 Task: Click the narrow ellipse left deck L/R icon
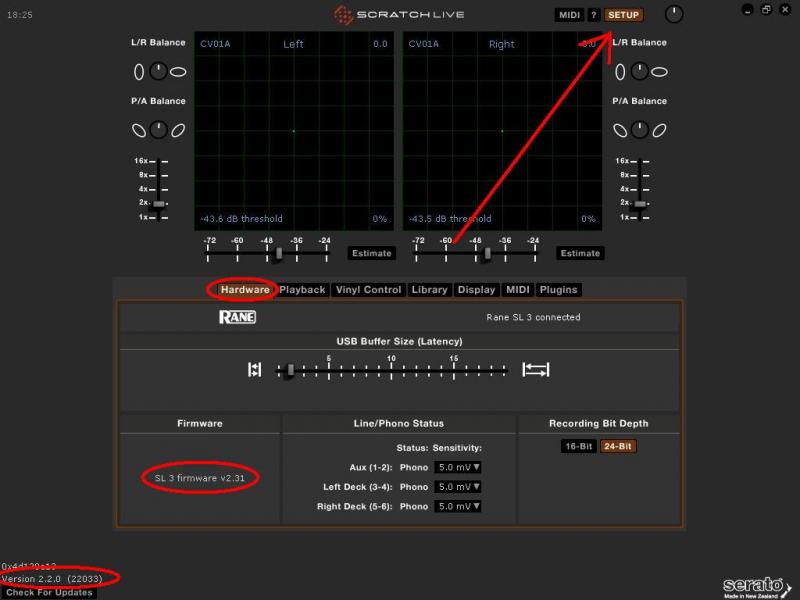139,72
